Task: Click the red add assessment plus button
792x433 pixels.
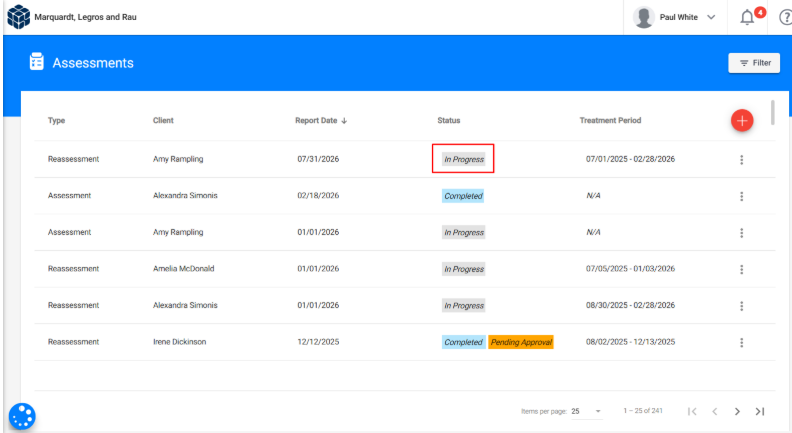Action: [741, 120]
